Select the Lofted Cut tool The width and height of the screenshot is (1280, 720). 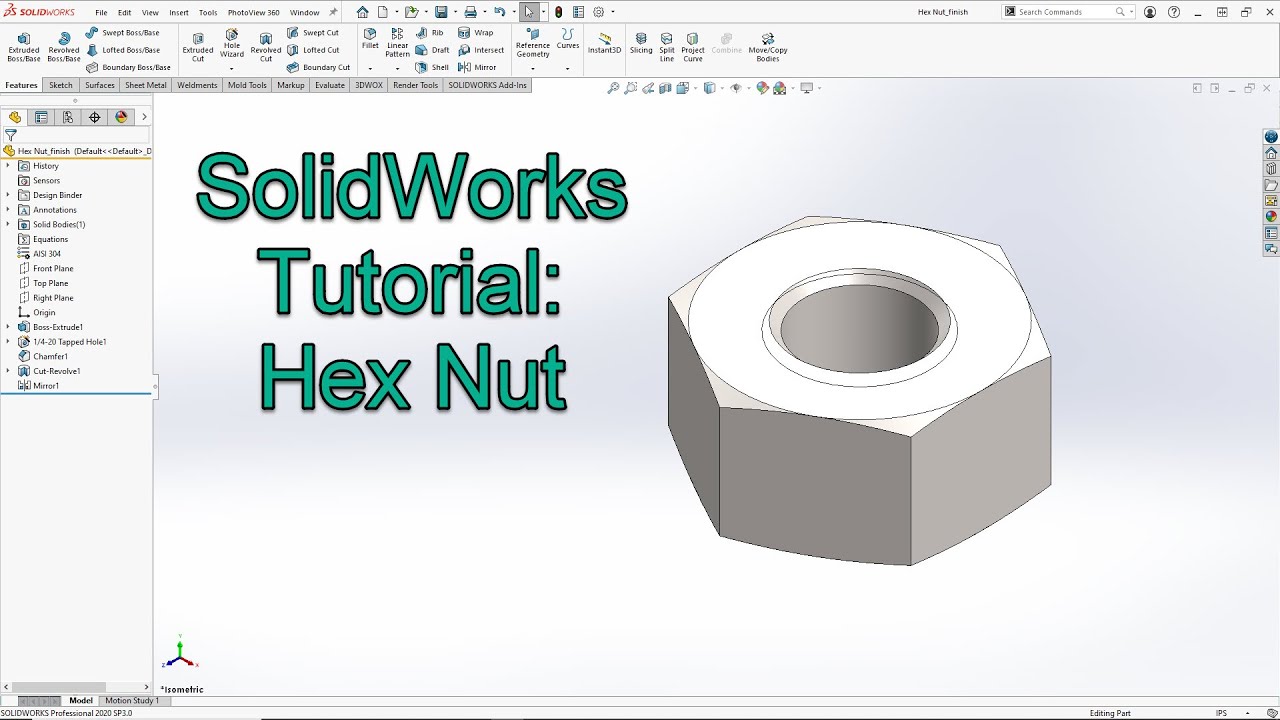point(313,50)
